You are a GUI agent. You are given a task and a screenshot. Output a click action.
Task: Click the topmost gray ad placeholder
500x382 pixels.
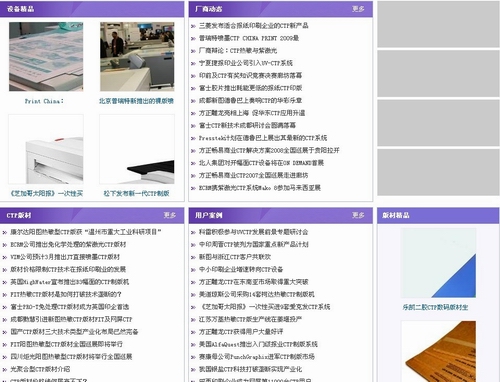[438, 24]
